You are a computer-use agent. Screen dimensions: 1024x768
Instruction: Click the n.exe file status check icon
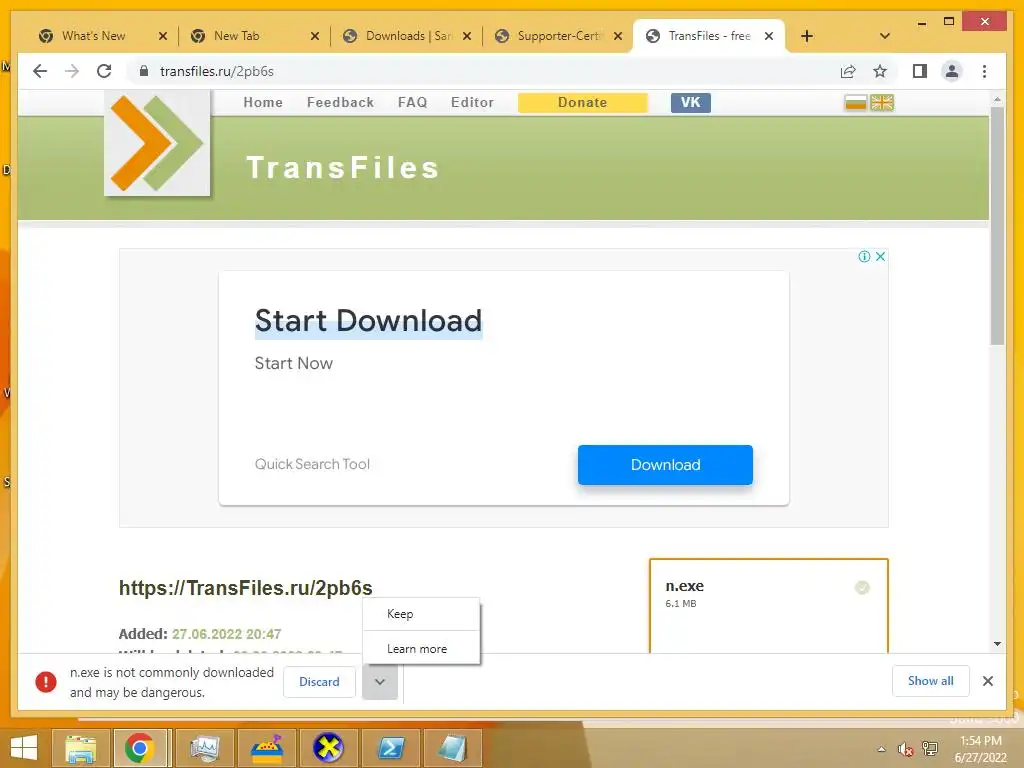[862, 588]
